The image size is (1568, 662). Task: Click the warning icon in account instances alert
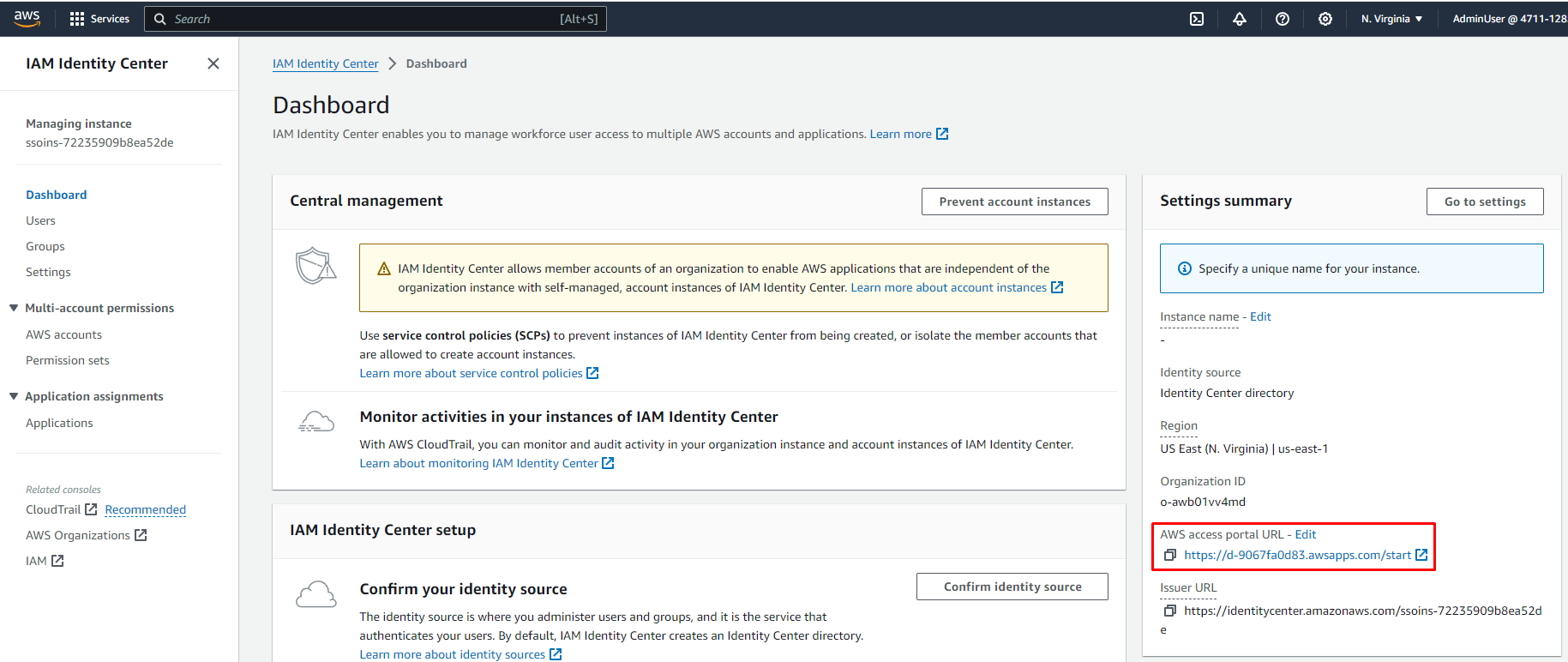pos(384,269)
